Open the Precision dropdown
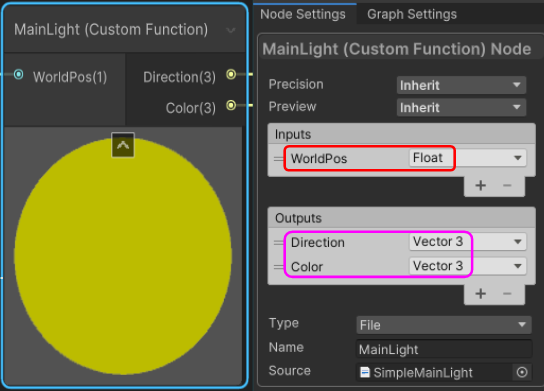The height and width of the screenshot is (391, 544). (x=461, y=85)
